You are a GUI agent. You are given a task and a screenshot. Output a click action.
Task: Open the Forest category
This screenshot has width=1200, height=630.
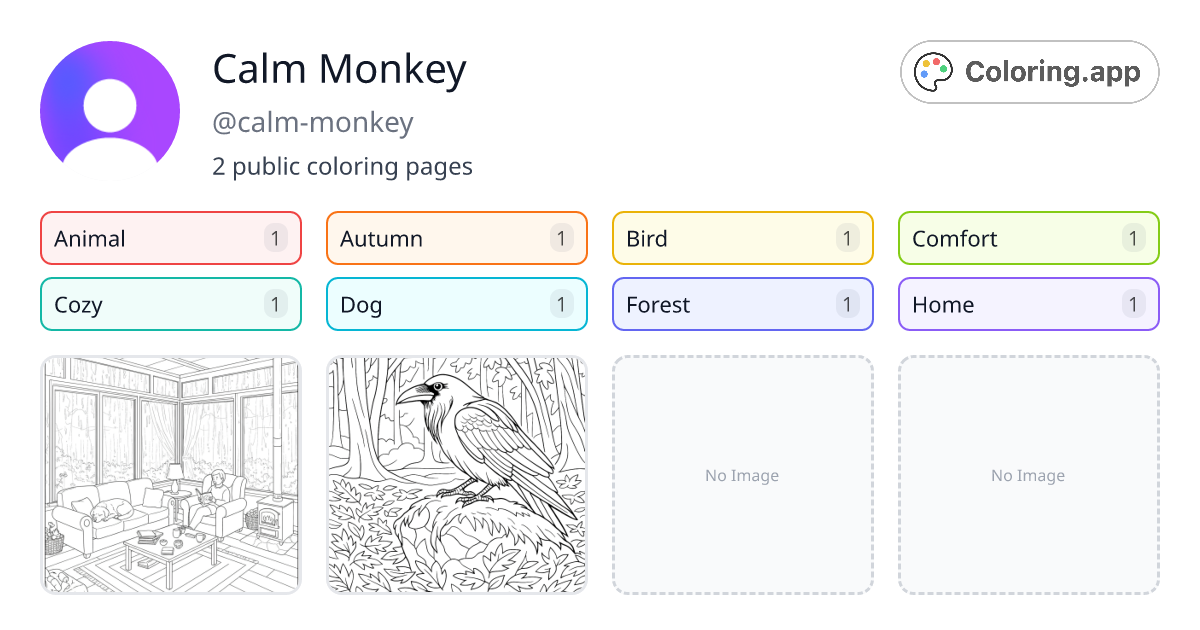click(742, 304)
